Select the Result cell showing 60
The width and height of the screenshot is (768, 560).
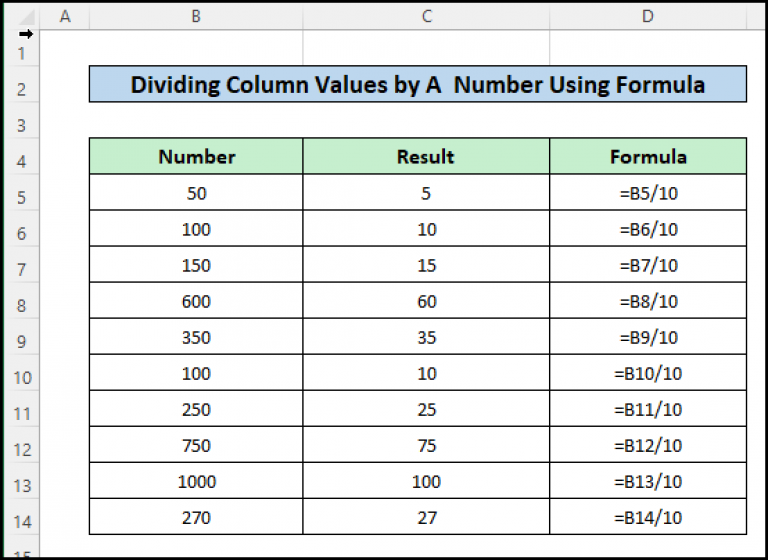point(426,301)
